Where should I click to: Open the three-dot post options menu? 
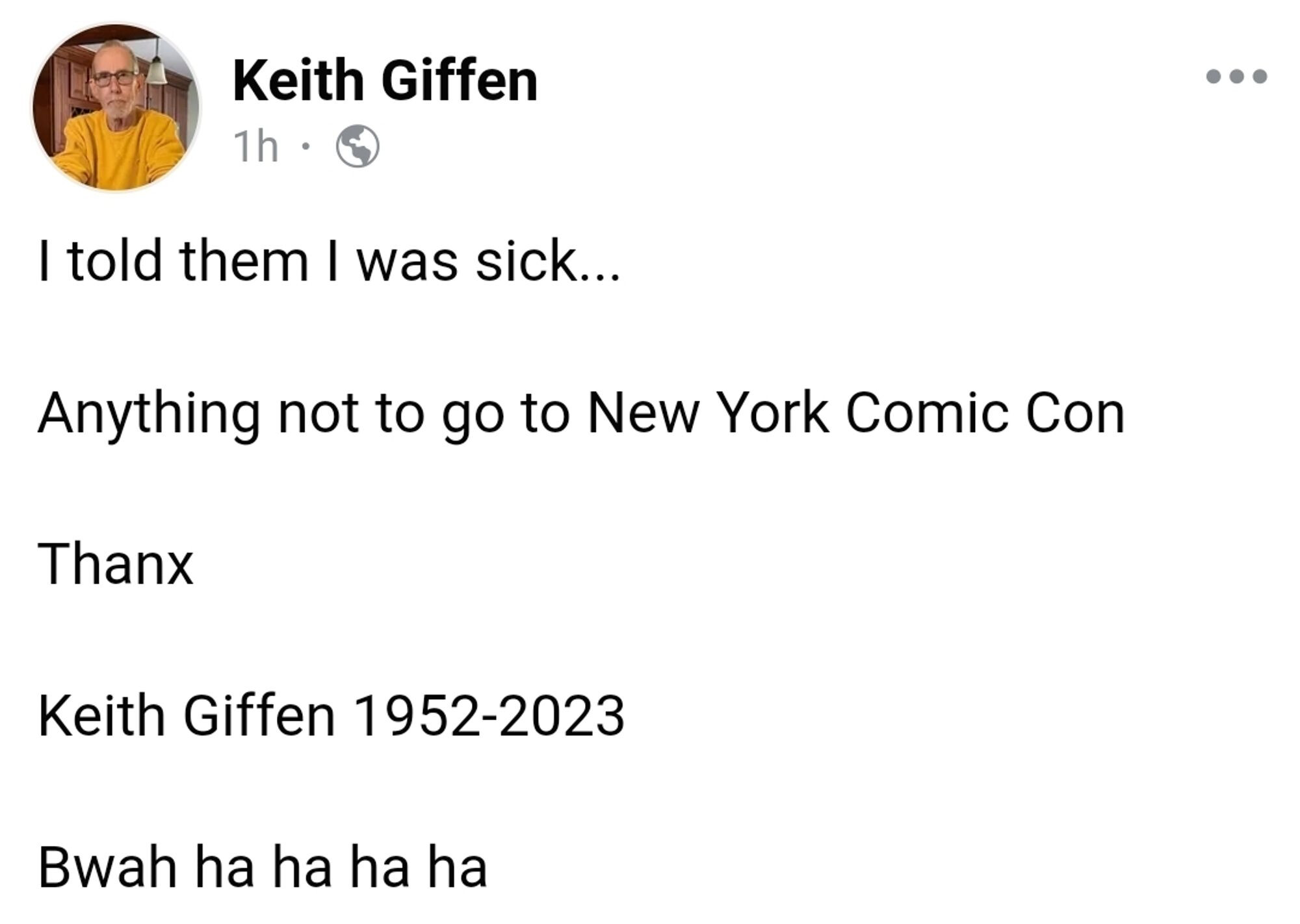pyautogui.click(x=1236, y=77)
